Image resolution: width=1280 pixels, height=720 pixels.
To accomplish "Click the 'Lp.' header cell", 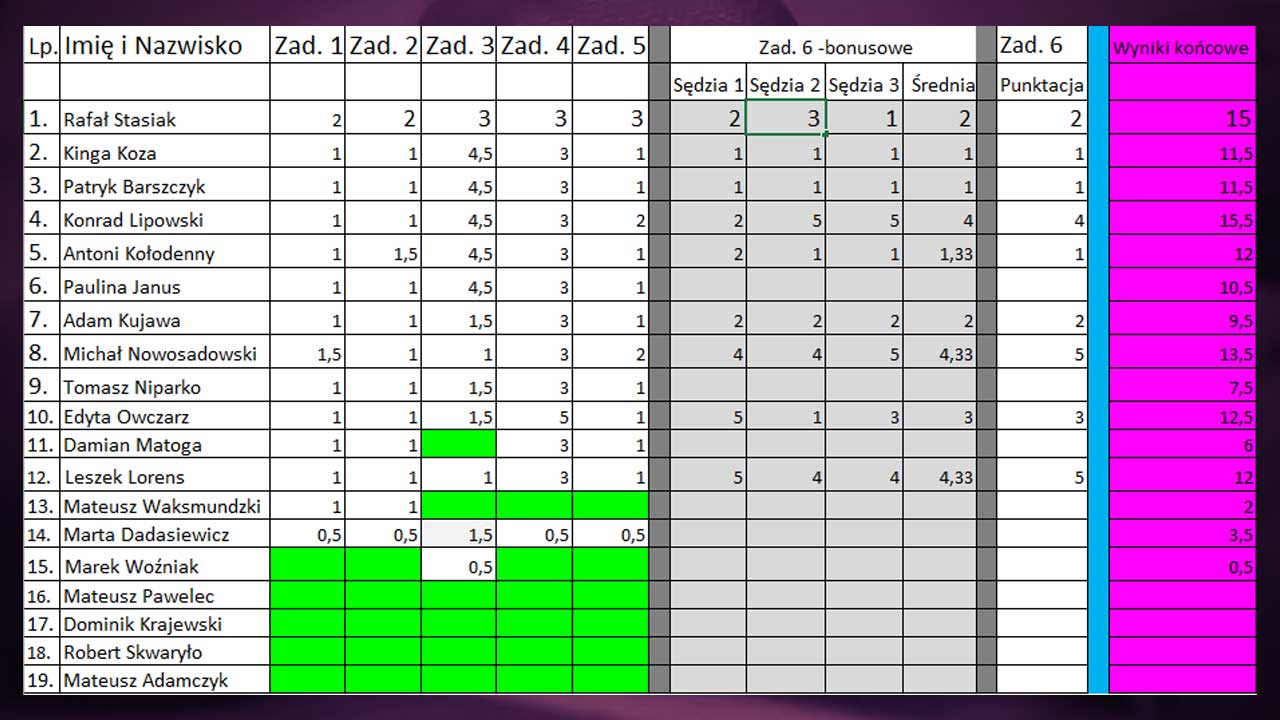I will click(x=42, y=46).
